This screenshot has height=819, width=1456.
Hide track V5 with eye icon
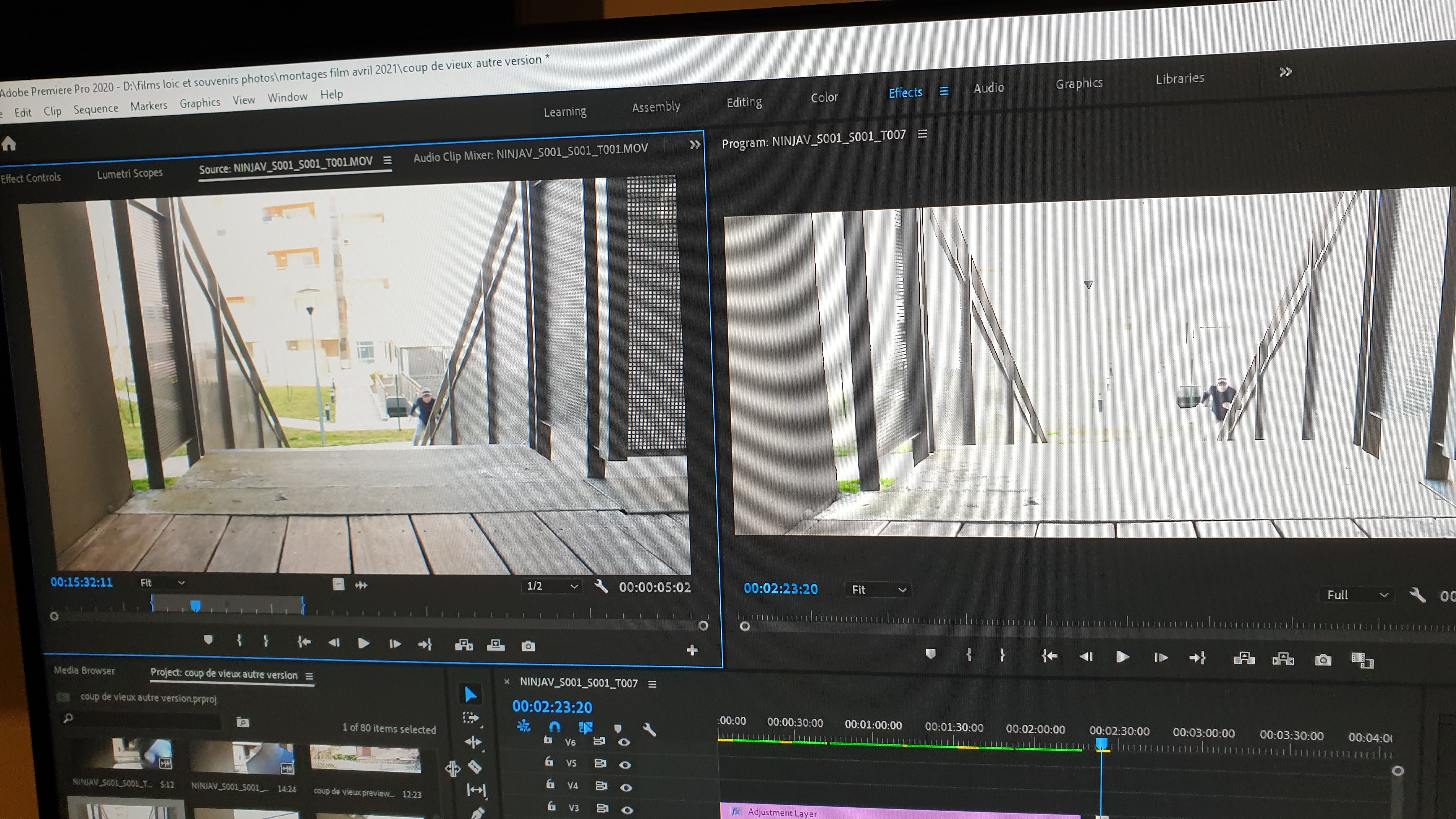[x=625, y=765]
